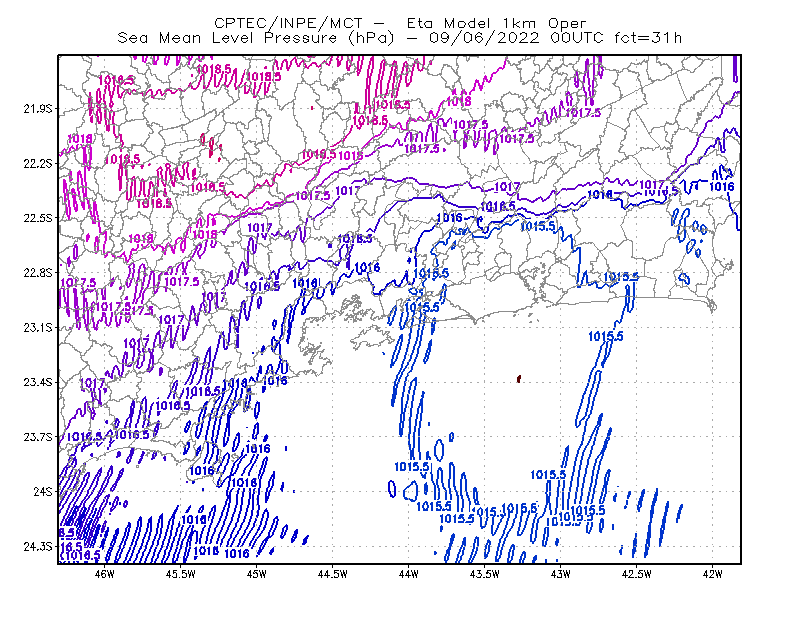Screen dimensions: 800x618
Task: Click the 43W longitude axis label
Action: [x=560, y=574]
